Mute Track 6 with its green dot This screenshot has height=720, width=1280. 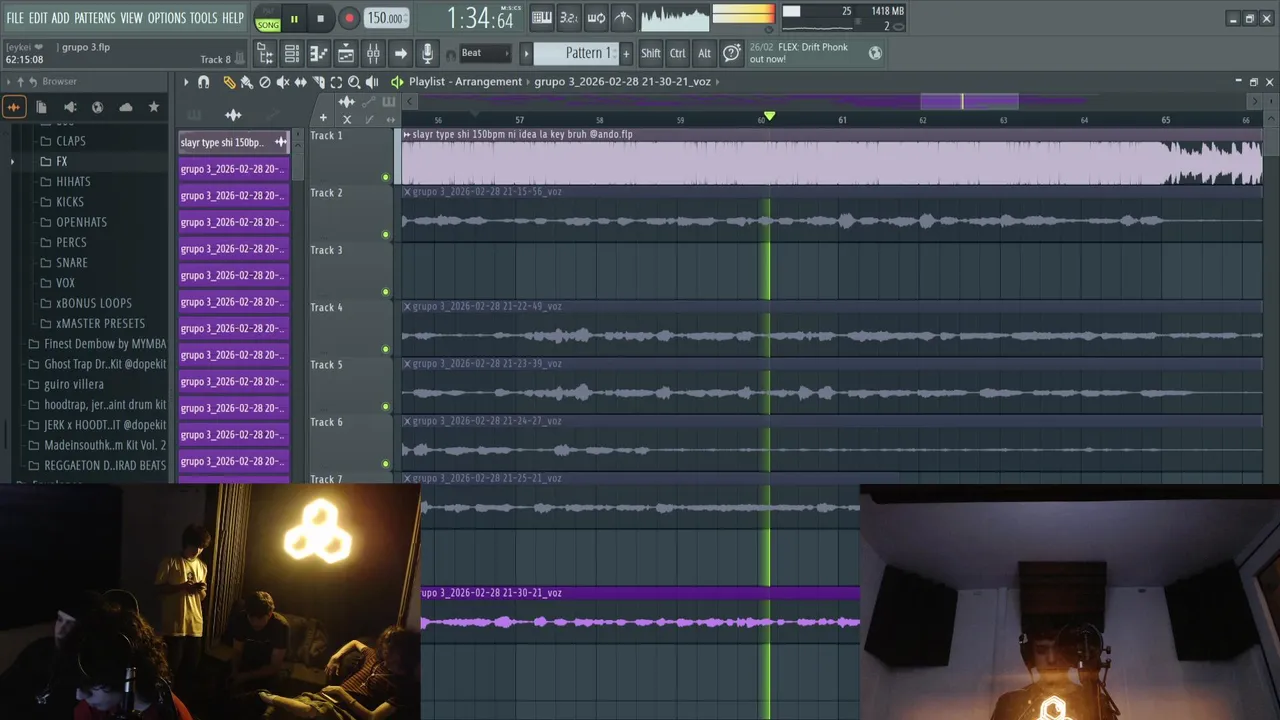386,464
